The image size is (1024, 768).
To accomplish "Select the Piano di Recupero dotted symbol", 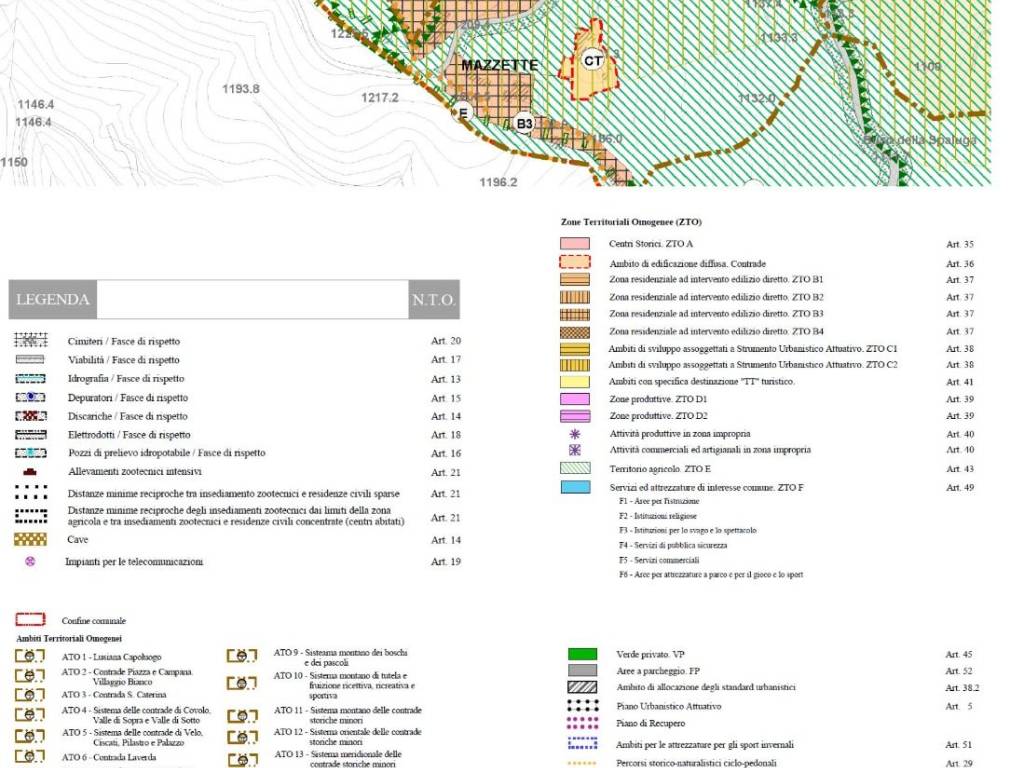I will point(583,723).
